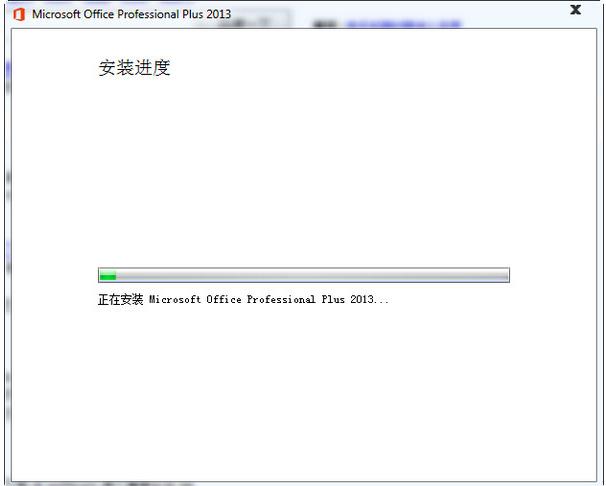
Task: Click the blurred gray button behind the title bar
Action: 255,20
